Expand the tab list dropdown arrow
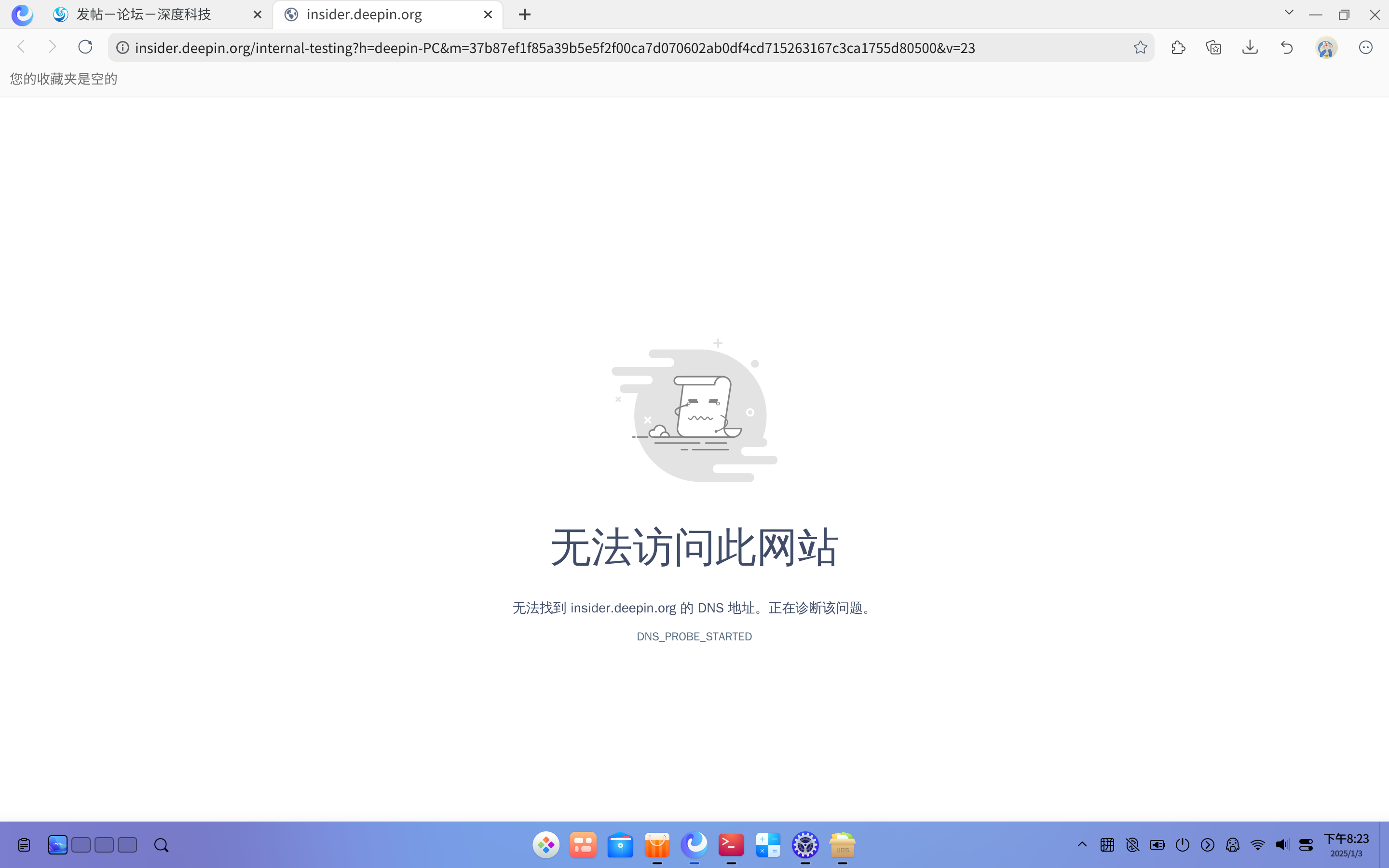The image size is (1389, 868). 1289,12
